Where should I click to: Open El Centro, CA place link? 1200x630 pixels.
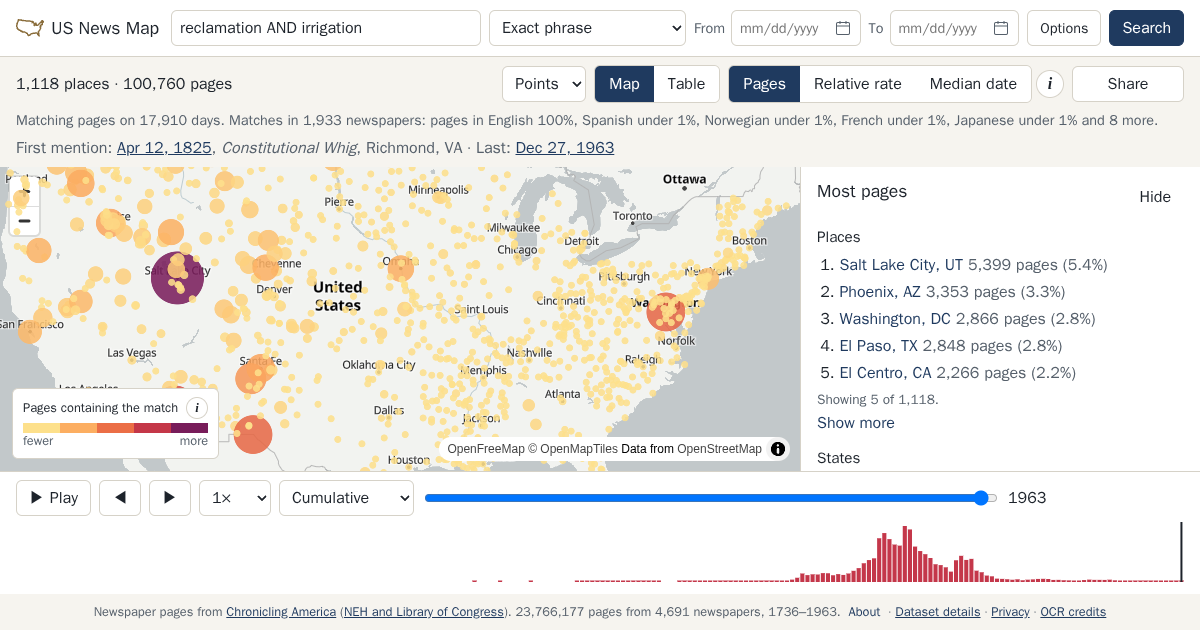(x=885, y=373)
